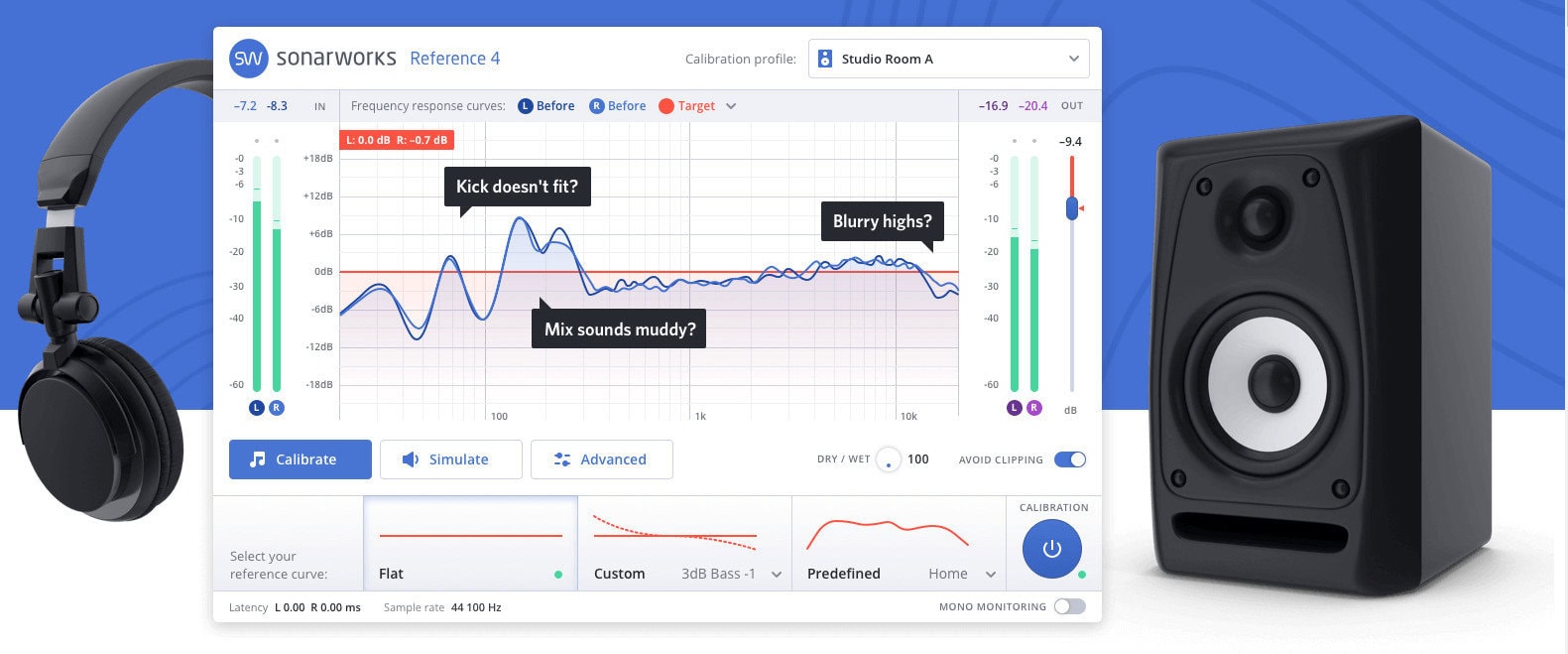The height and width of the screenshot is (654, 1568).
Task: Click the input L channel badge
Action: click(257, 408)
